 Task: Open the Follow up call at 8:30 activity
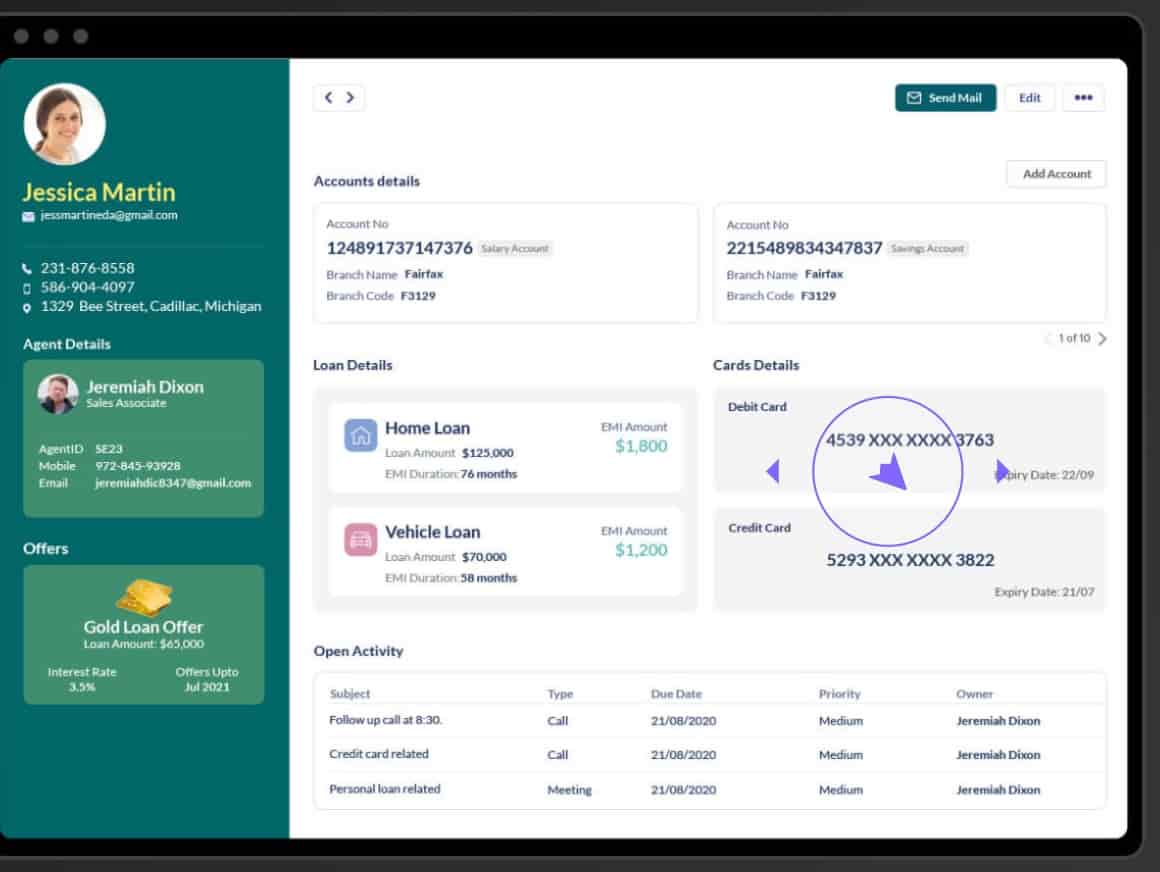pos(385,720)
